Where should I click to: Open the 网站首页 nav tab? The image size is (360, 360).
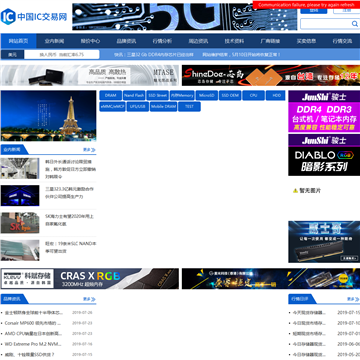(x=18, y=41)
